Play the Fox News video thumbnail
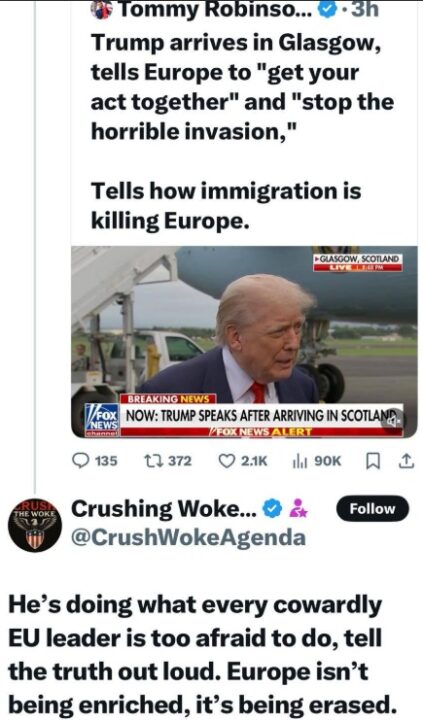The height and width of the screenshot is (720, 423). 244,342
